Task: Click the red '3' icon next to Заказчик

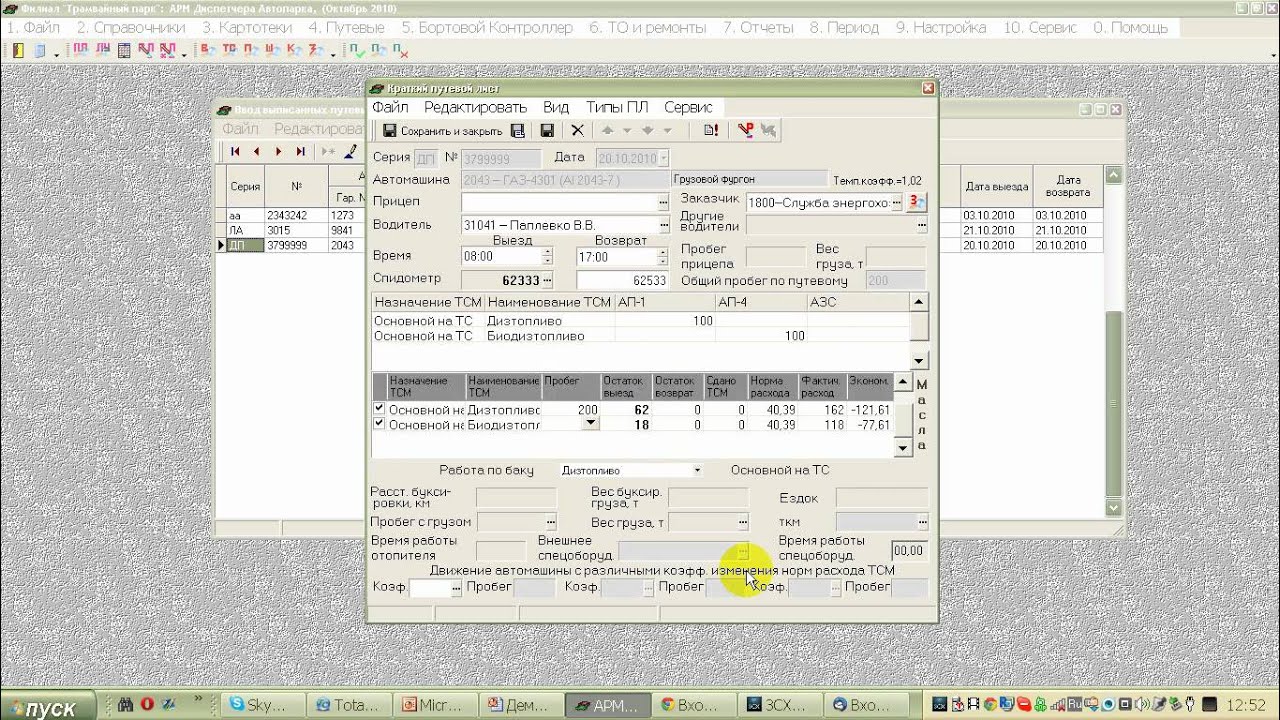Action: click(916, 202)
